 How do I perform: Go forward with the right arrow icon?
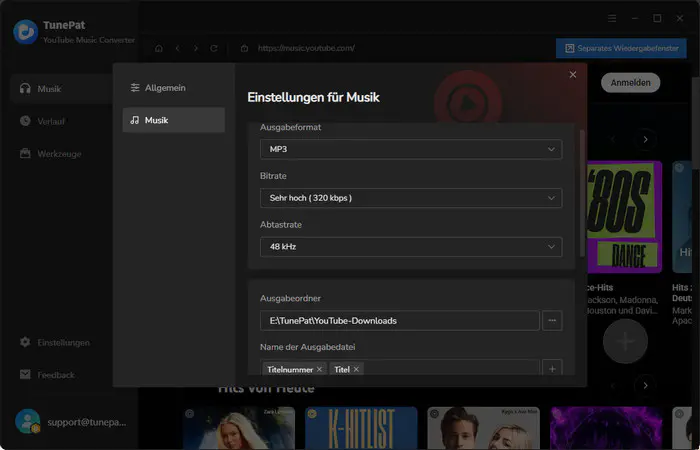pos(196,48)
